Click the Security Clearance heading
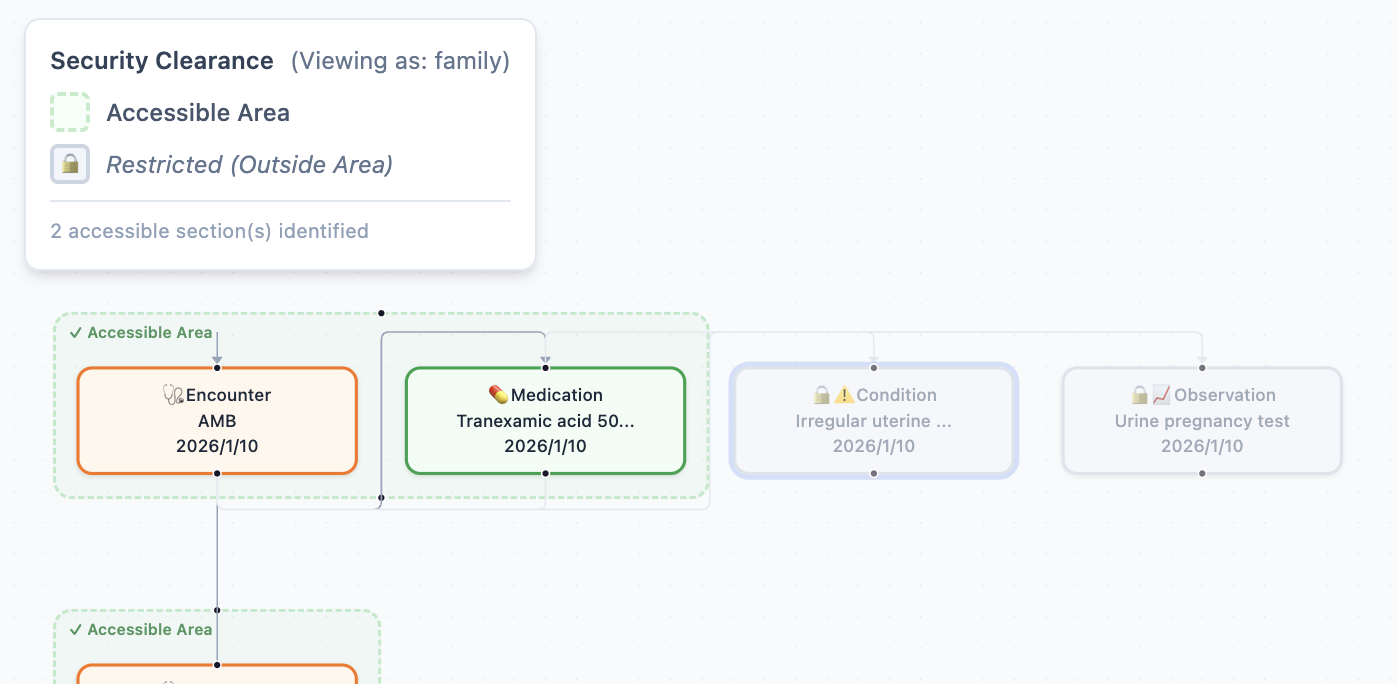 (x=162, y=61)
